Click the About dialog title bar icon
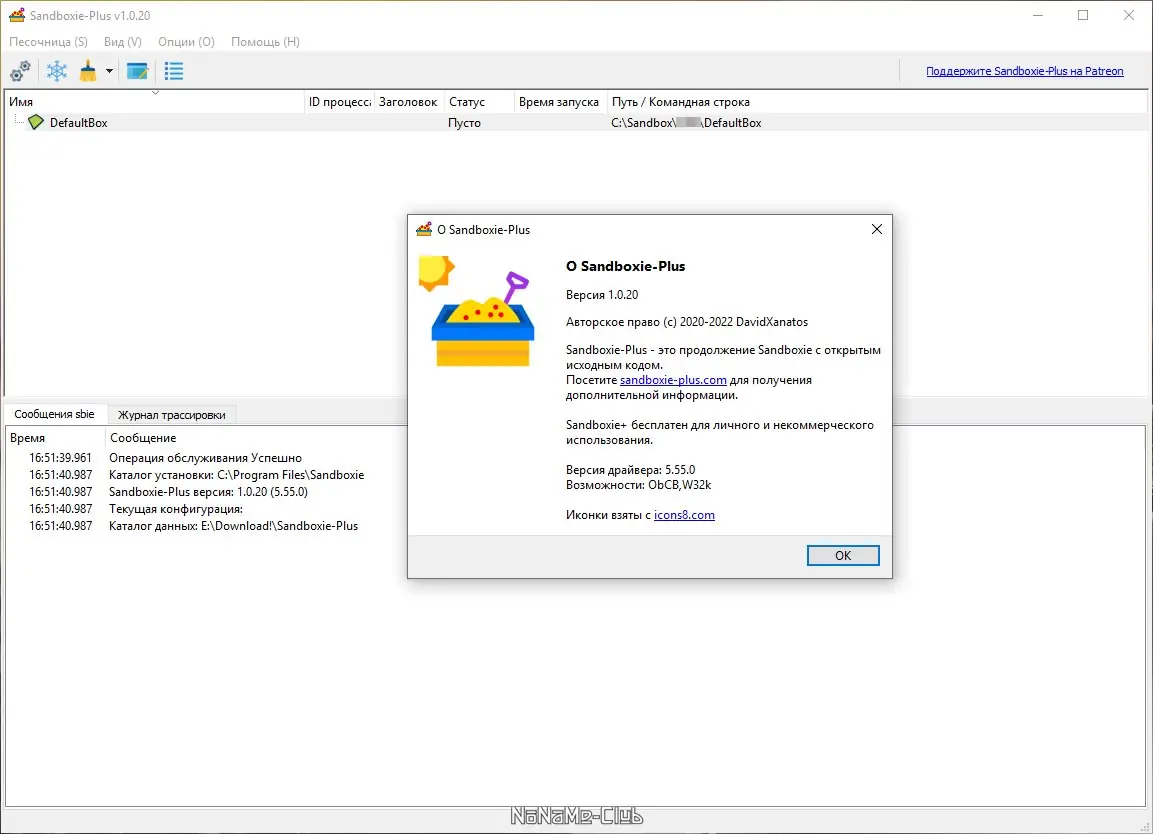The image size is (1153, 834). (x=424, y=229)
